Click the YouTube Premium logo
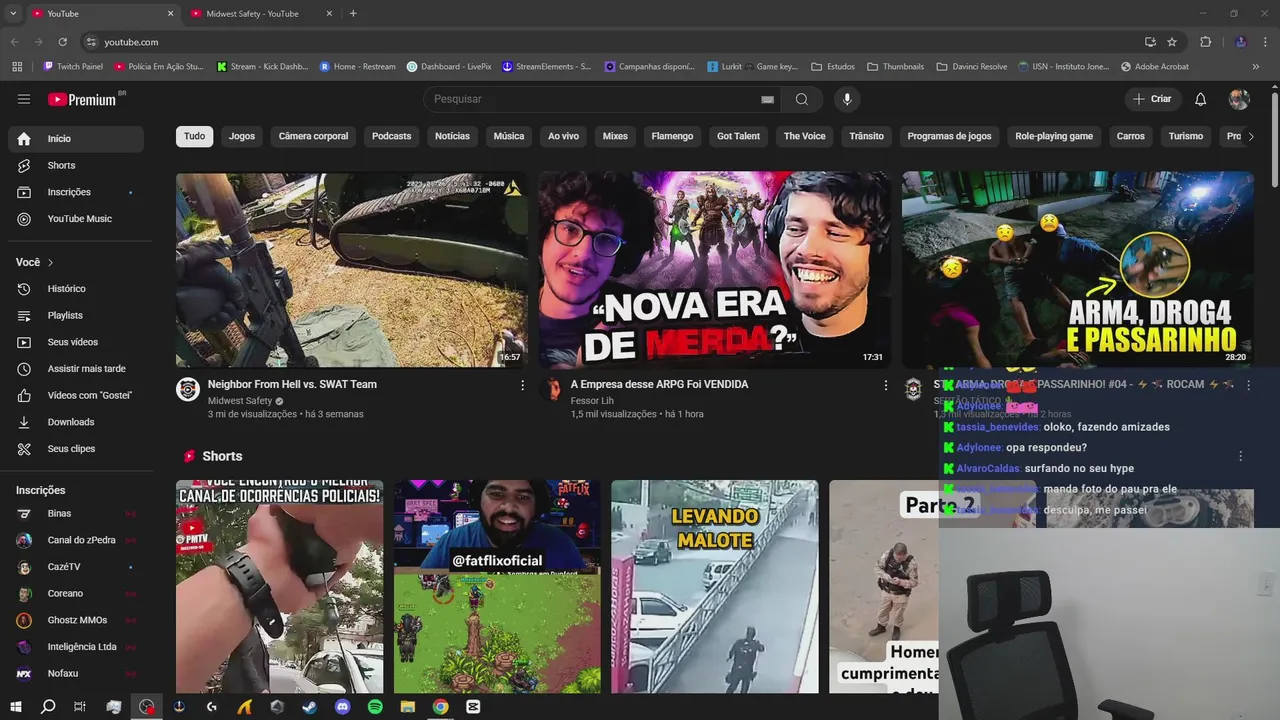This screenshot has width=1280, height=720. coord(82,99)
